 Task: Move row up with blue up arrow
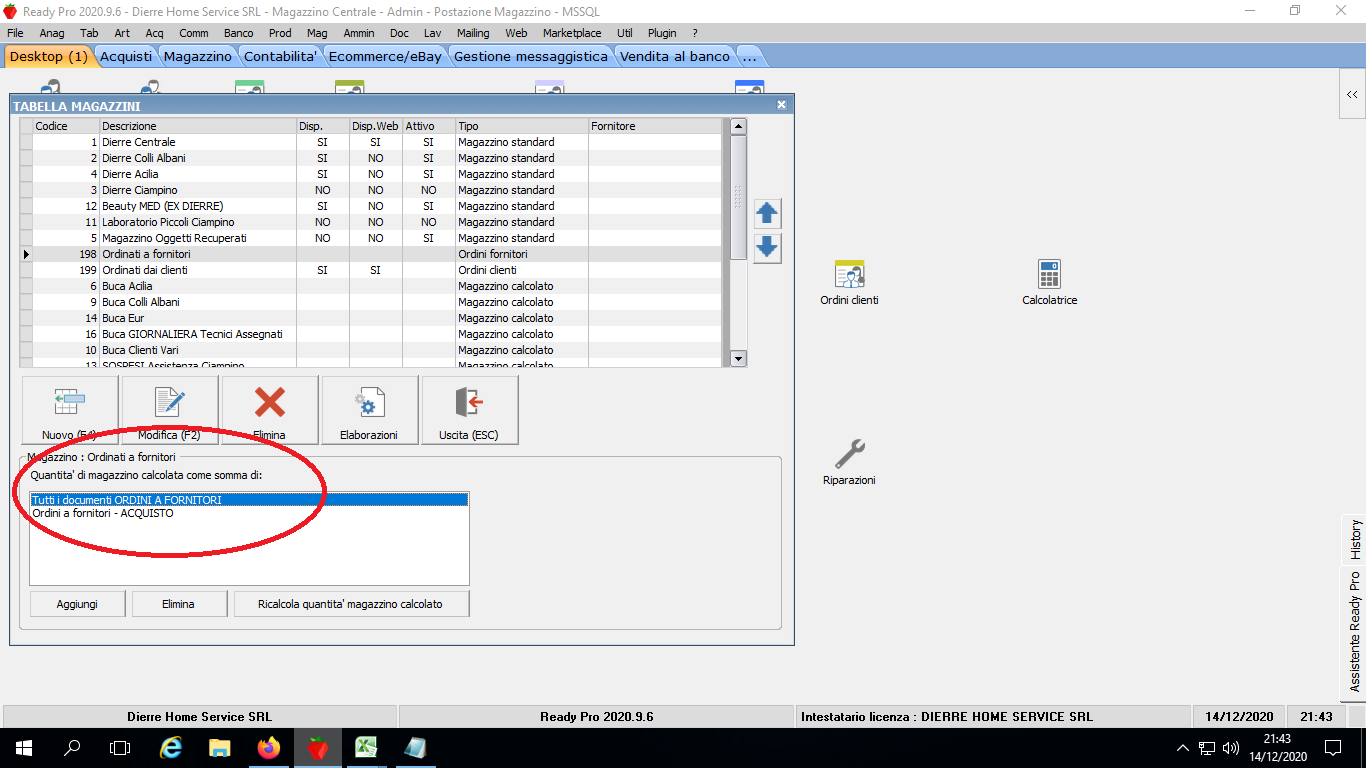767,213
